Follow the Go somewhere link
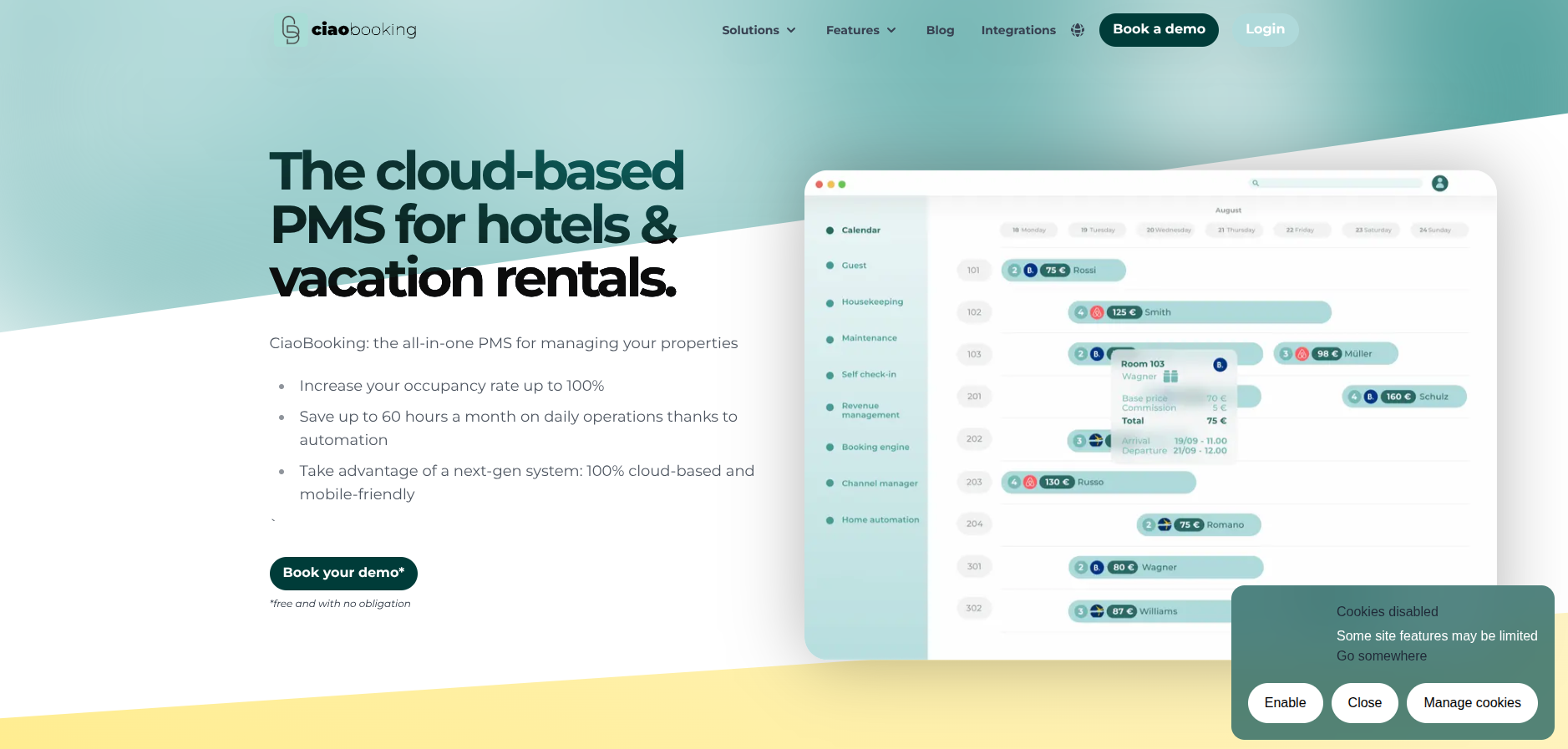The width and height of the screenshot is (1568, 749). [x=1382, y=656]
